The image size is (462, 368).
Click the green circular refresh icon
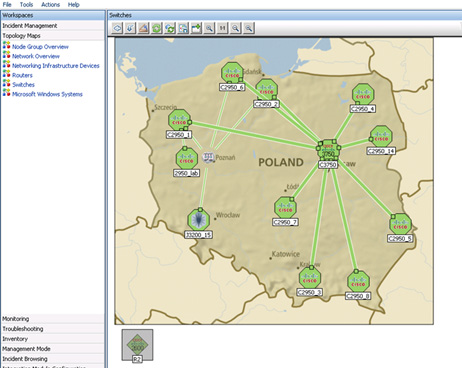(156, 28)
